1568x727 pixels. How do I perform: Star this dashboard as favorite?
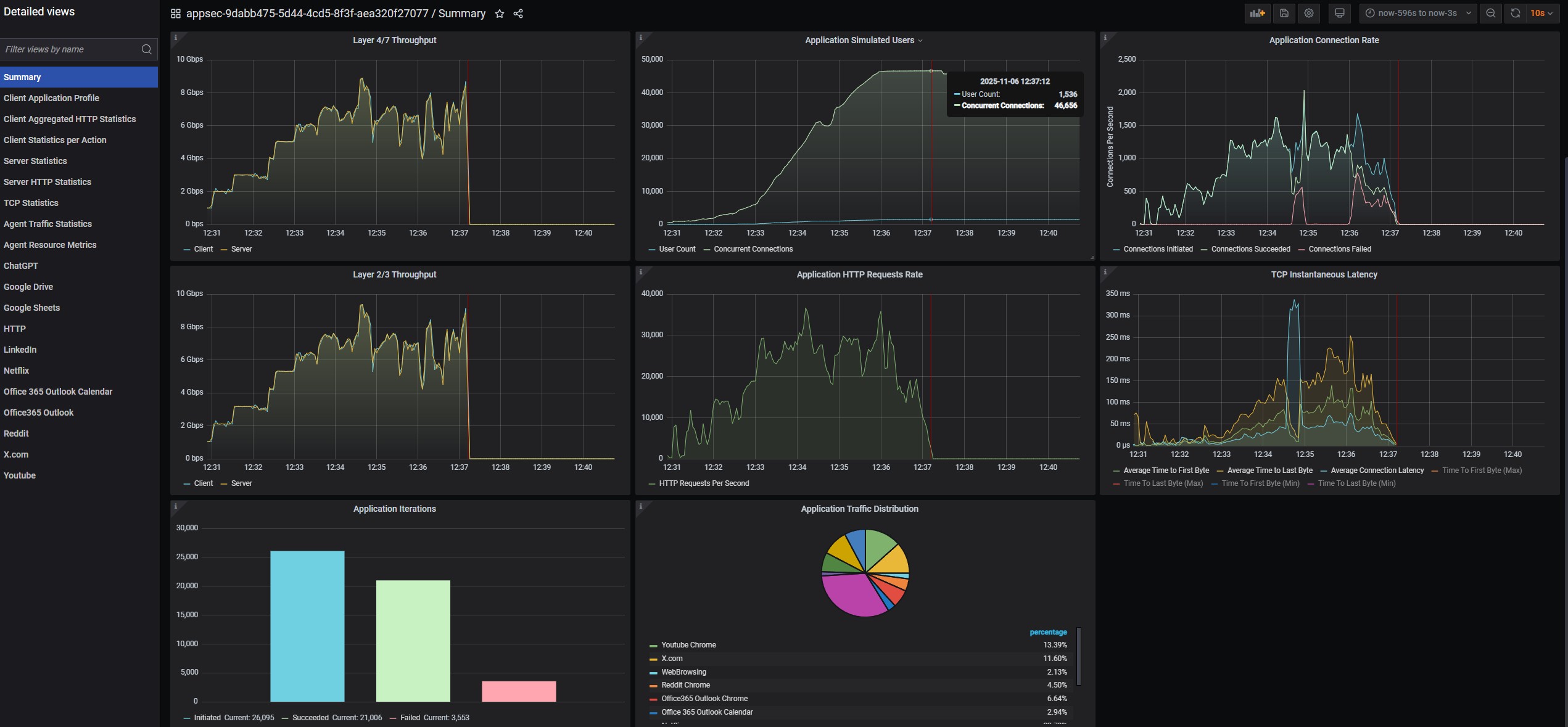(500, 14)
